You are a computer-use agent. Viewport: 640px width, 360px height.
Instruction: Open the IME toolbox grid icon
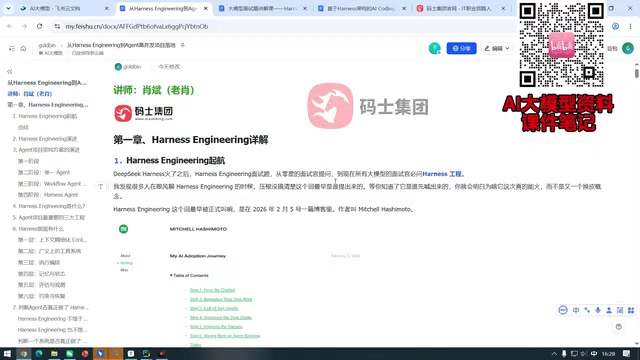(631, 310)
